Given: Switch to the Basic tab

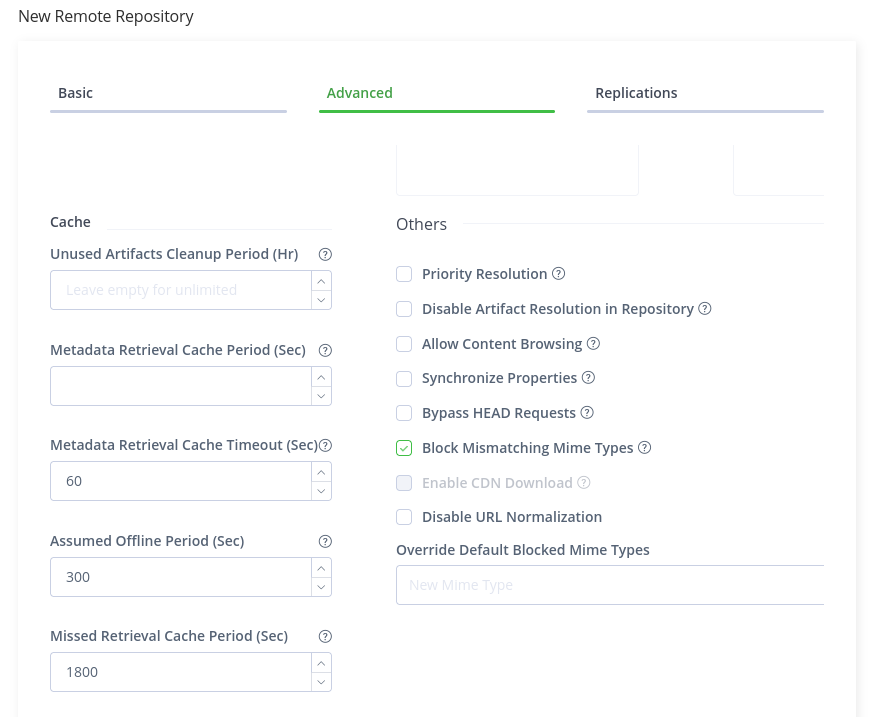Looking at the screenshot, I should [75, 93].
